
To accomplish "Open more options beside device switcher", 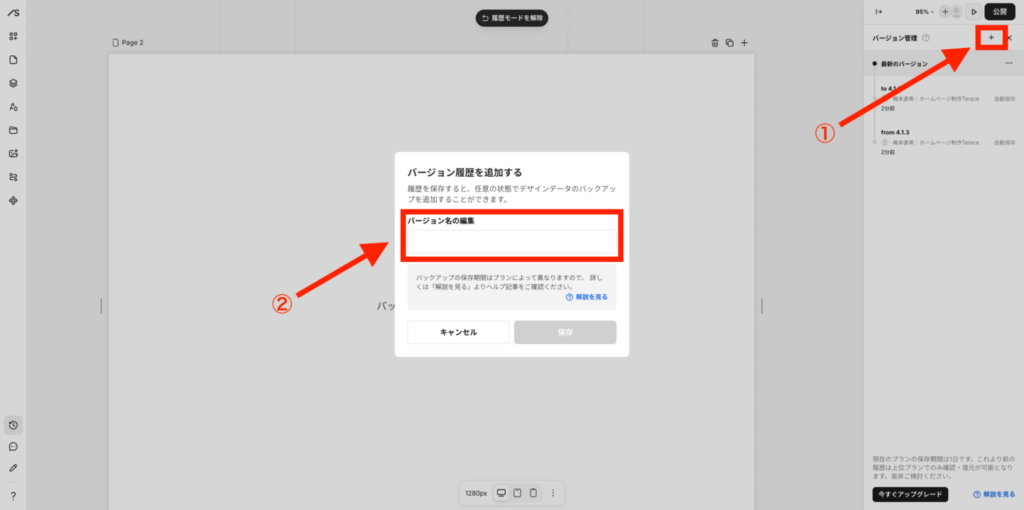I will coord(553,493).
